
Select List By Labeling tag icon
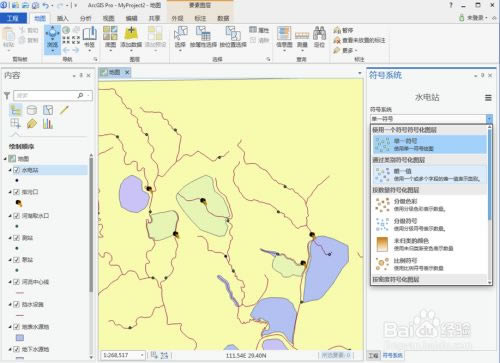point(32,124)
